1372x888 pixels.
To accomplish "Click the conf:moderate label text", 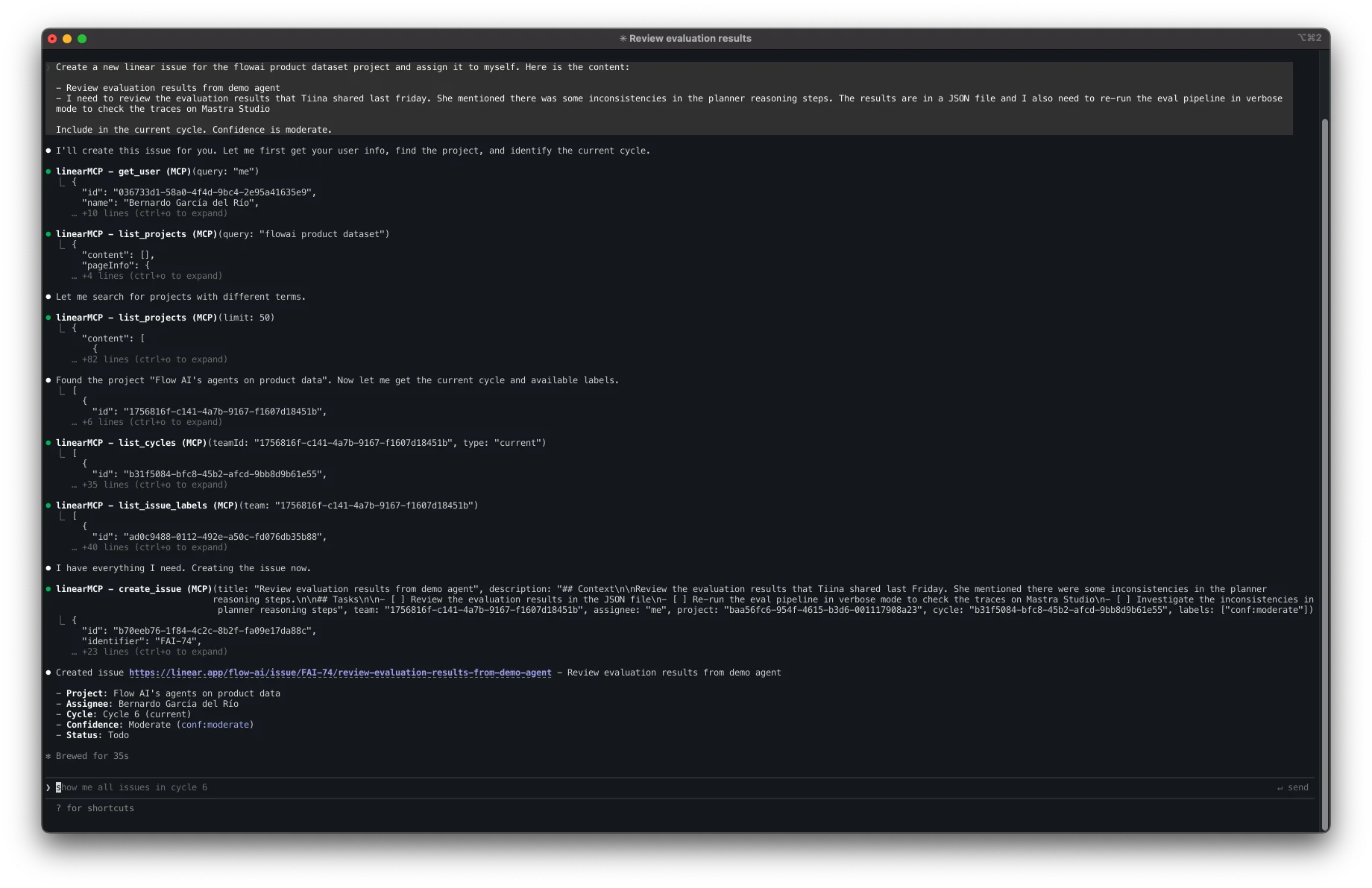I will coord(215,725).
